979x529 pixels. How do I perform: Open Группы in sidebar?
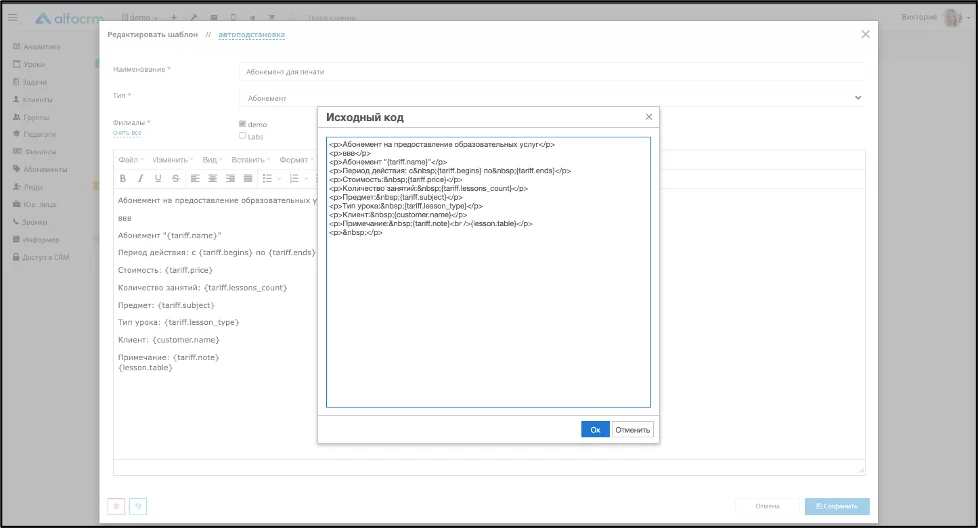(x=31, y=117)
